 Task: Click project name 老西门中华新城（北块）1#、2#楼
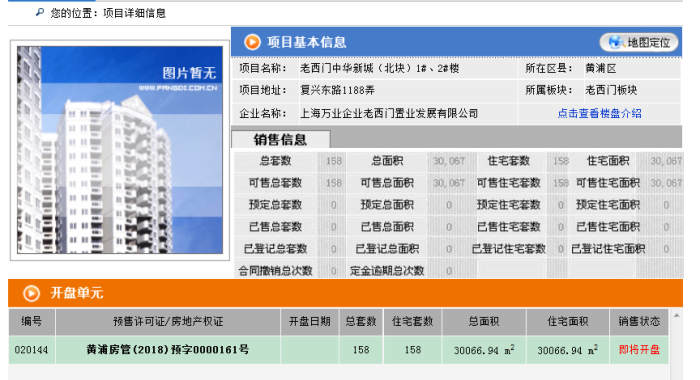tap(379, 68)
